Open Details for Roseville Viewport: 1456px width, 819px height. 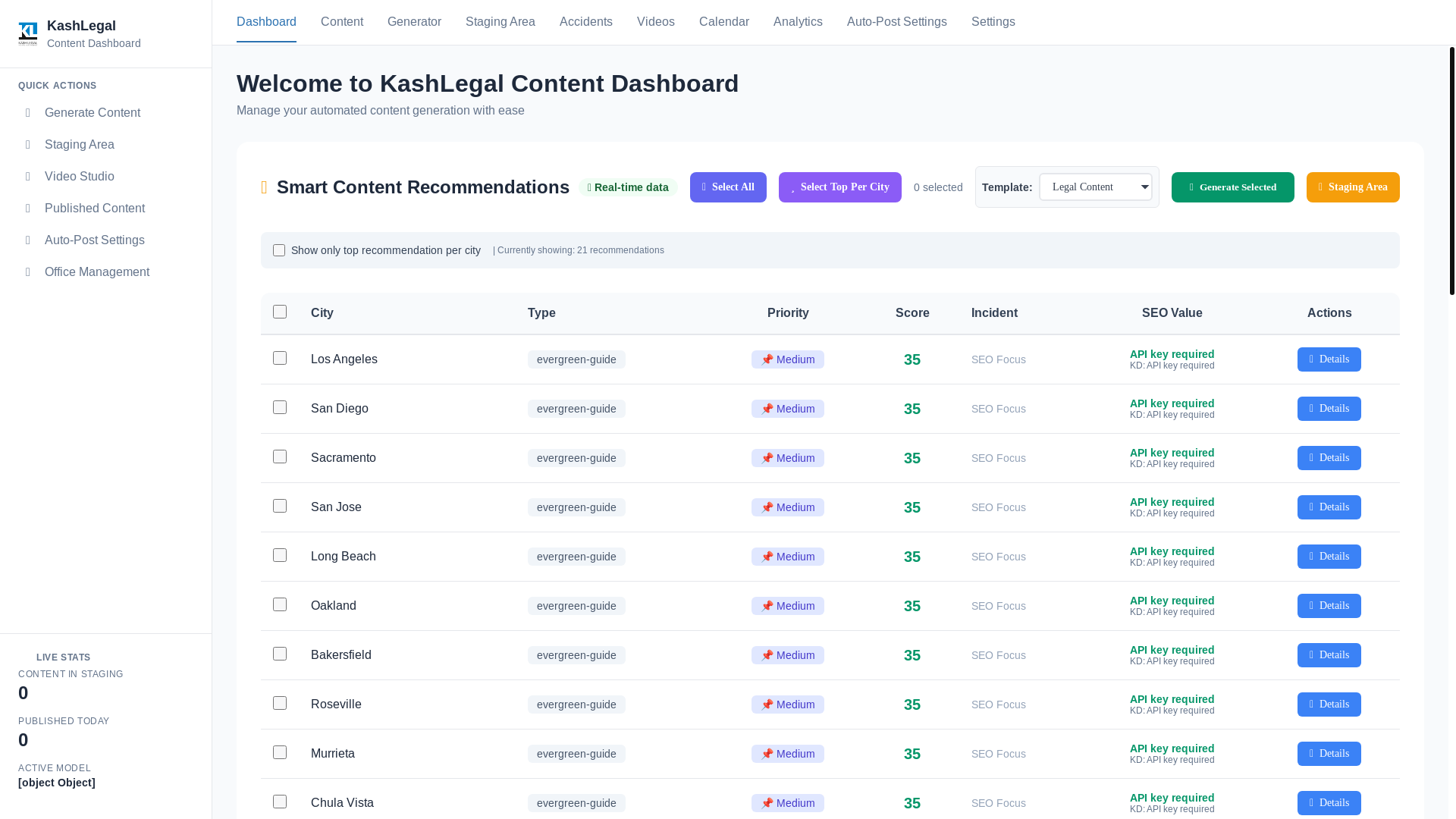1329,704
